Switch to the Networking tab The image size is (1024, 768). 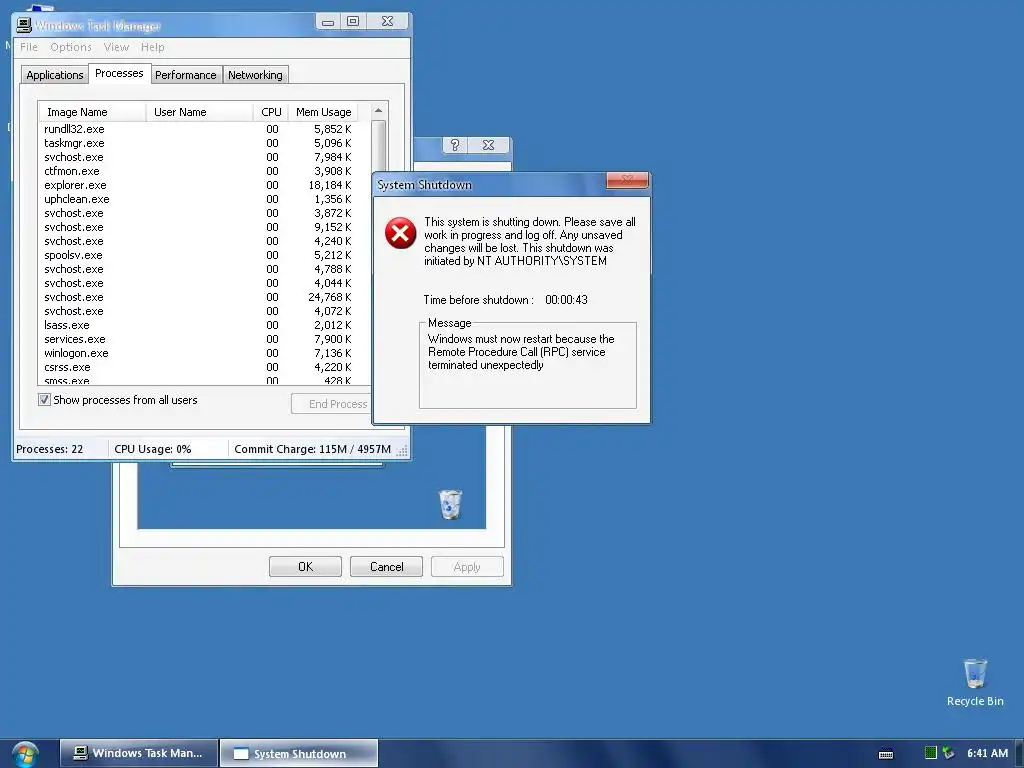click(255, 75)
